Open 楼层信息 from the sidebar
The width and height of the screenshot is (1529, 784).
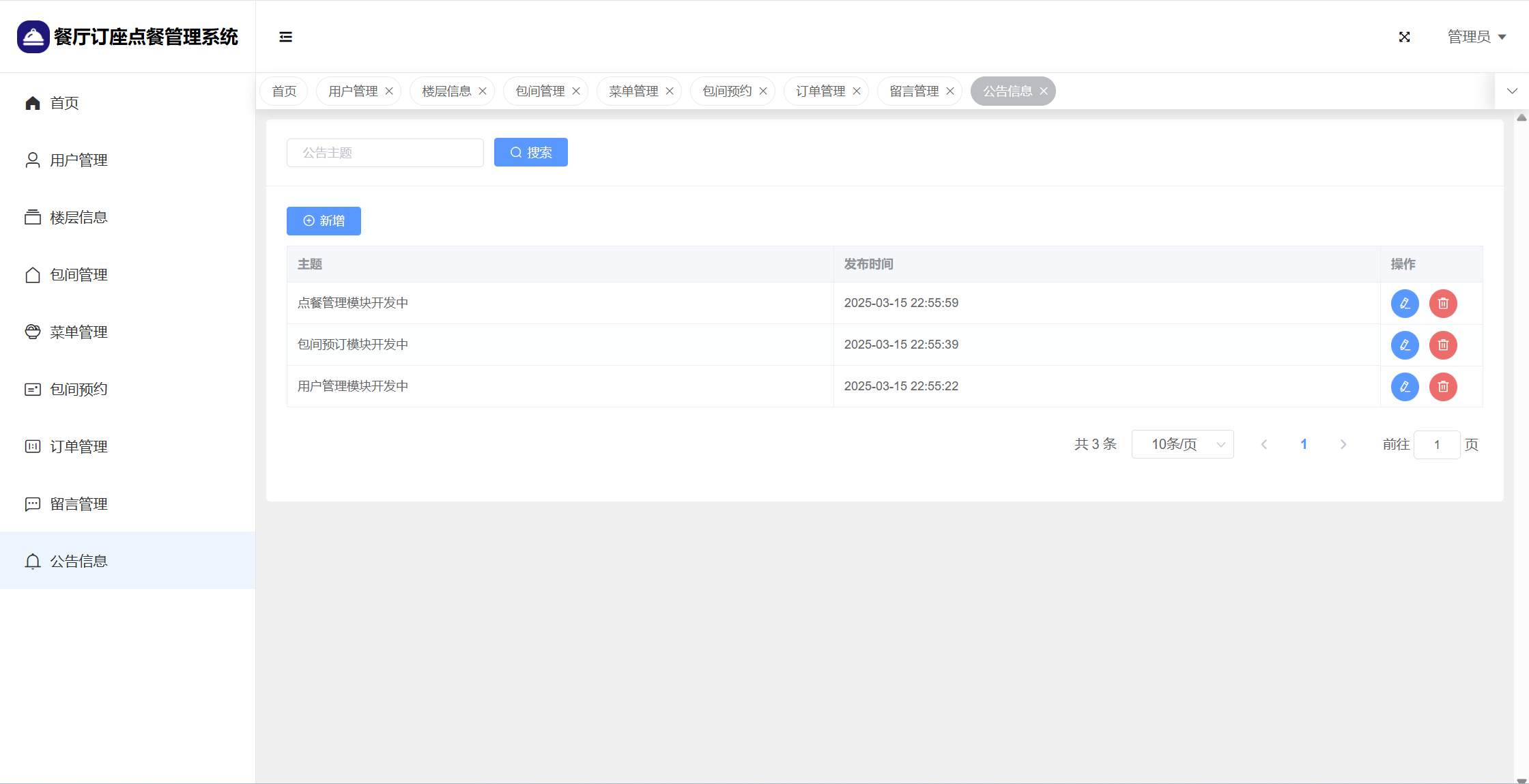pos(78,218)
